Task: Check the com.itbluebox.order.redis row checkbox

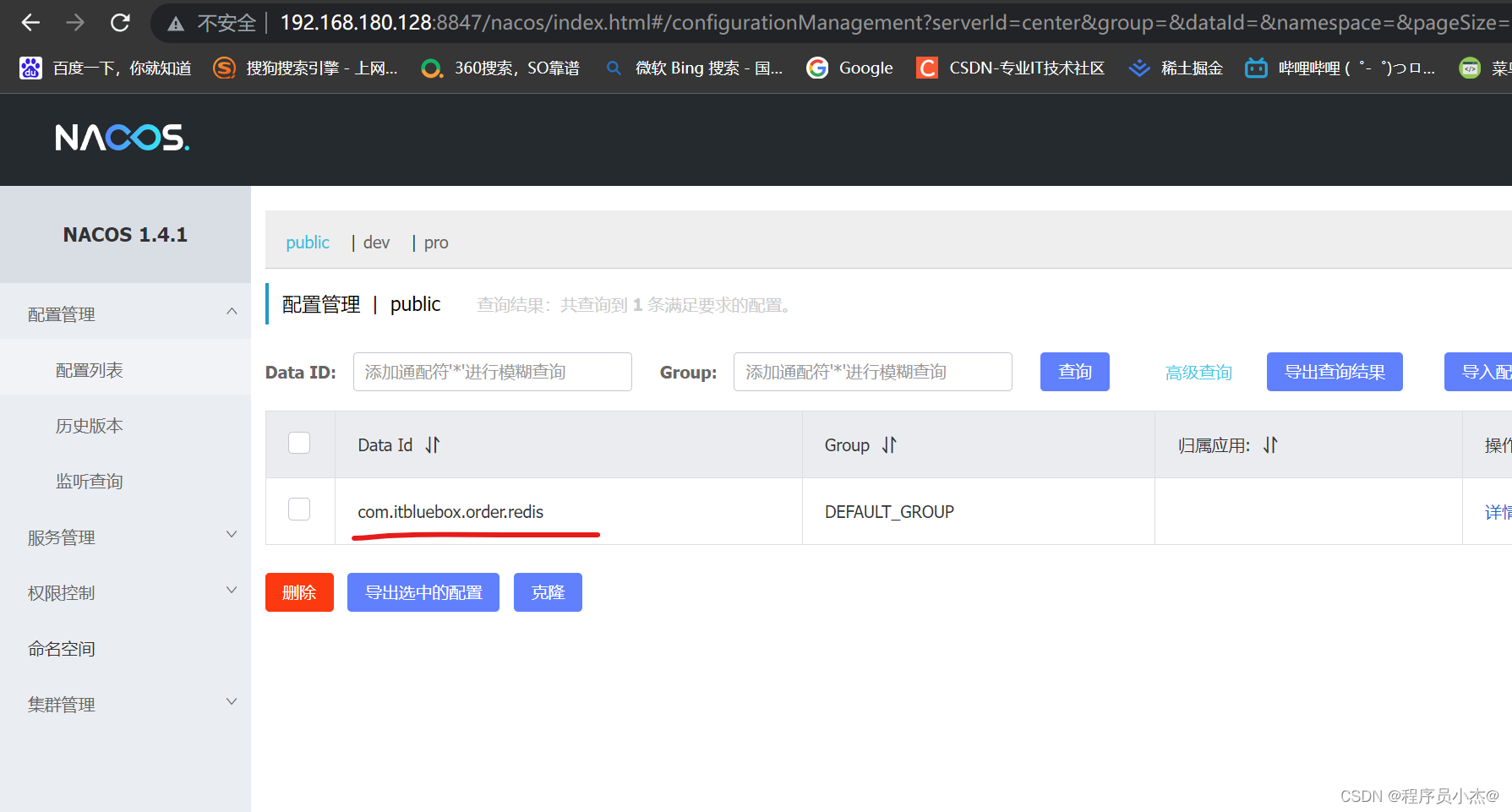Action: pyautogui.click(x=299, y=509)
